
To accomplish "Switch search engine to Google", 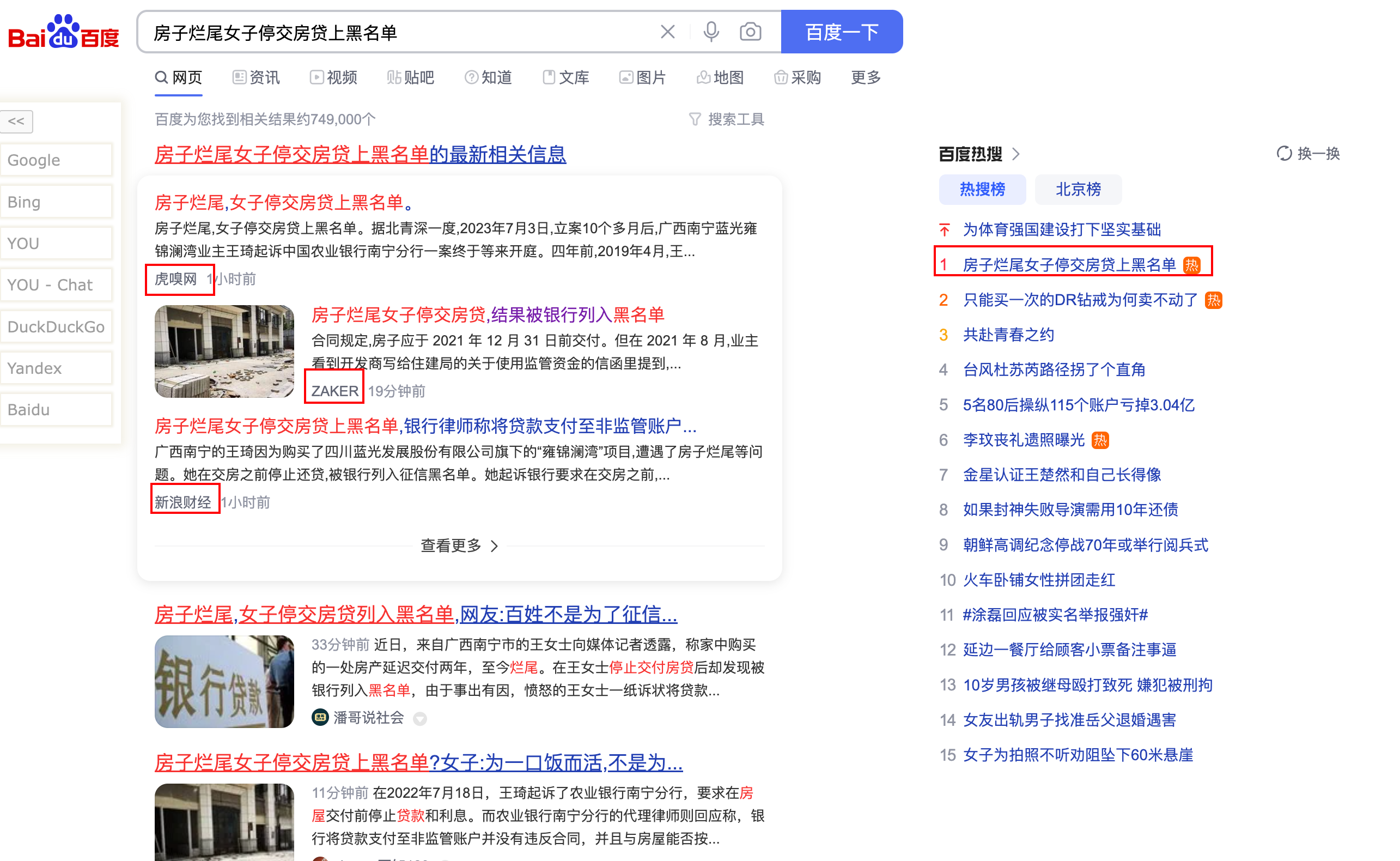I will (x=56, y=160).
